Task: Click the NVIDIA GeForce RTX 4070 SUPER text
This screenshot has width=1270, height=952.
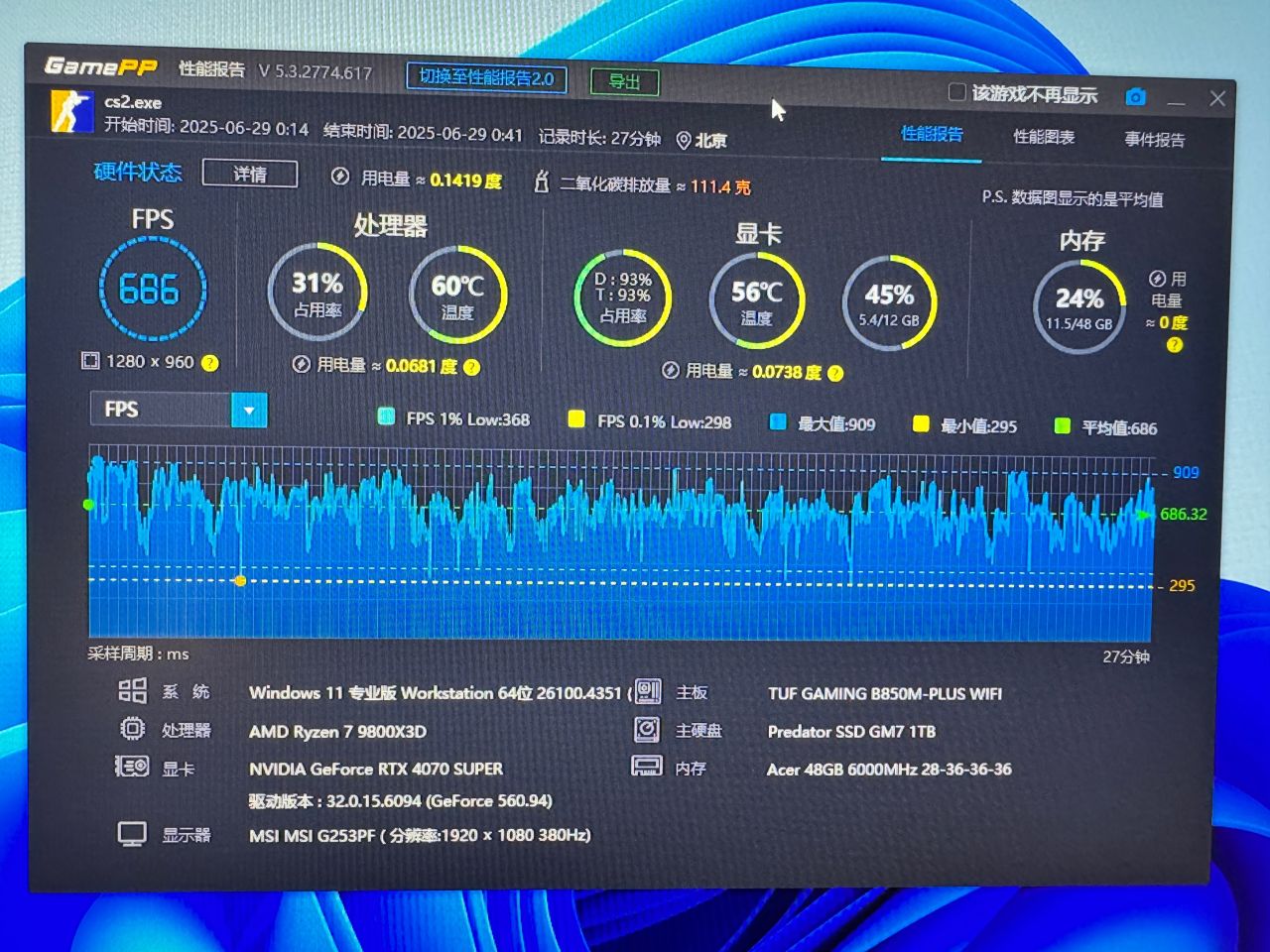Action: [376, 769]
